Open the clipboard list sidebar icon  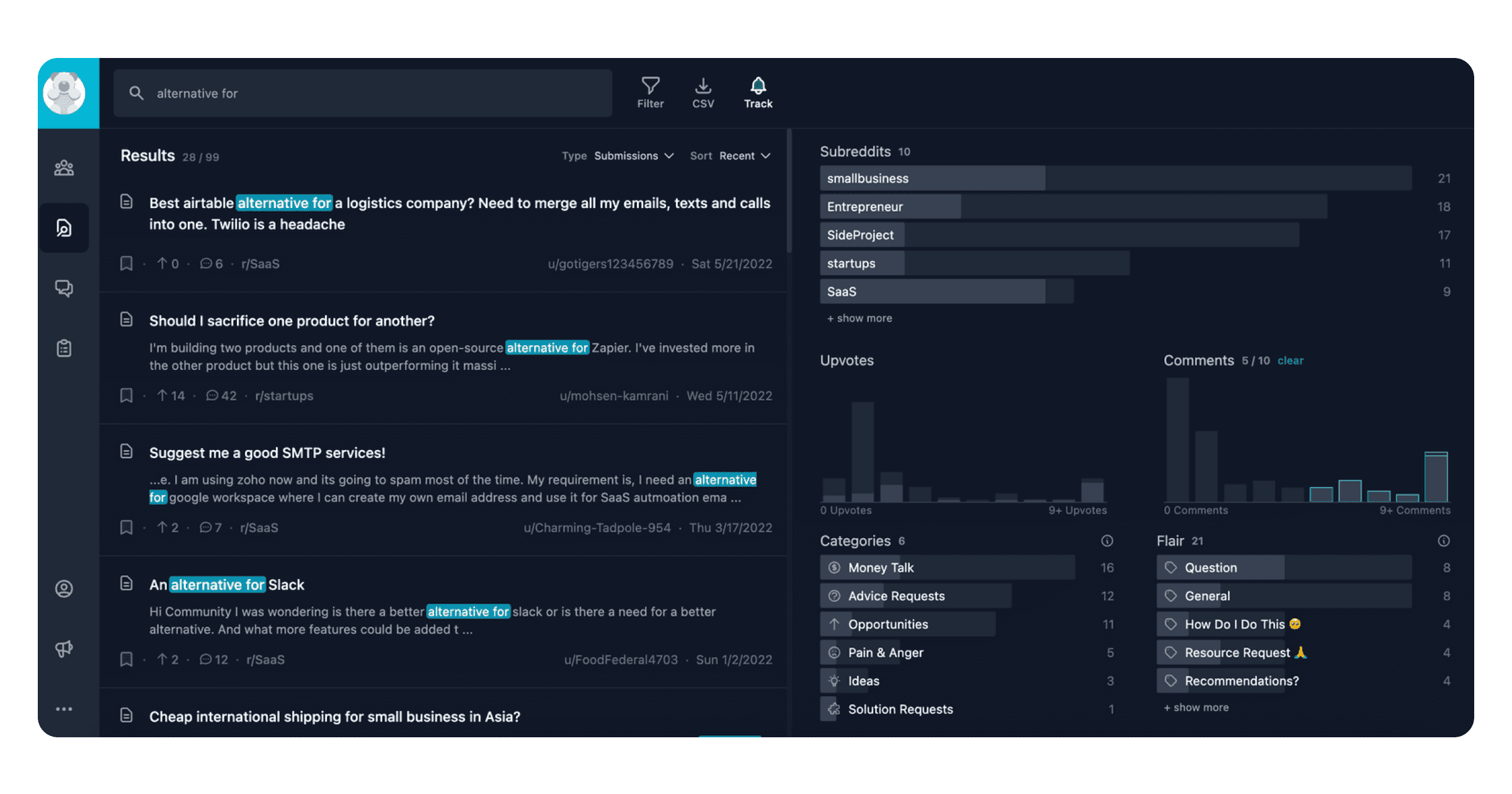tap(64, 348)
